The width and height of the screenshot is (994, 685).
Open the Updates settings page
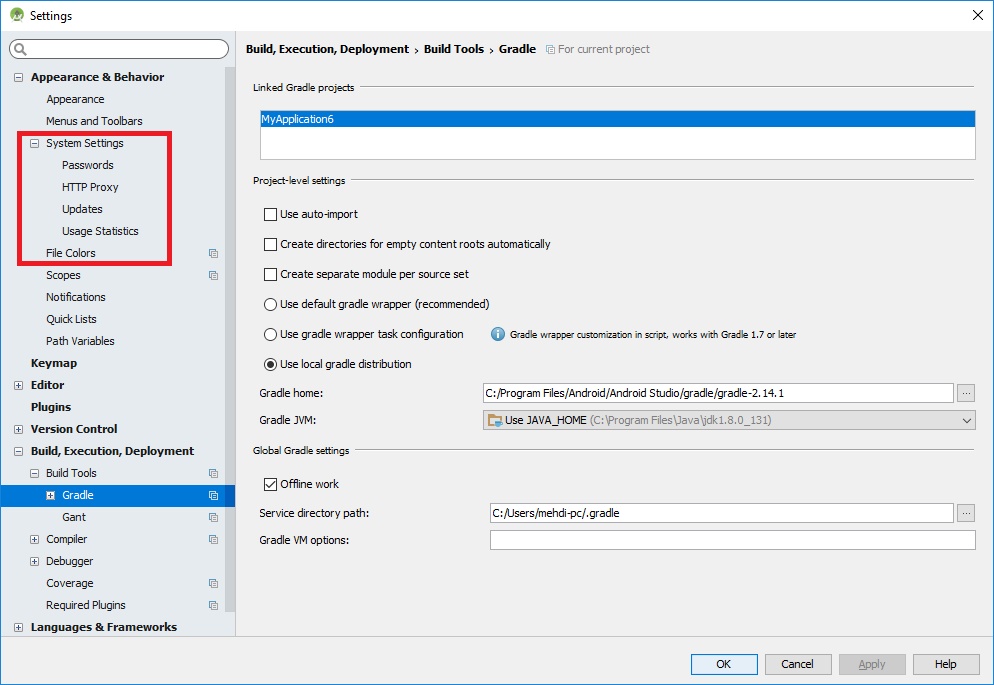point(82,209)
